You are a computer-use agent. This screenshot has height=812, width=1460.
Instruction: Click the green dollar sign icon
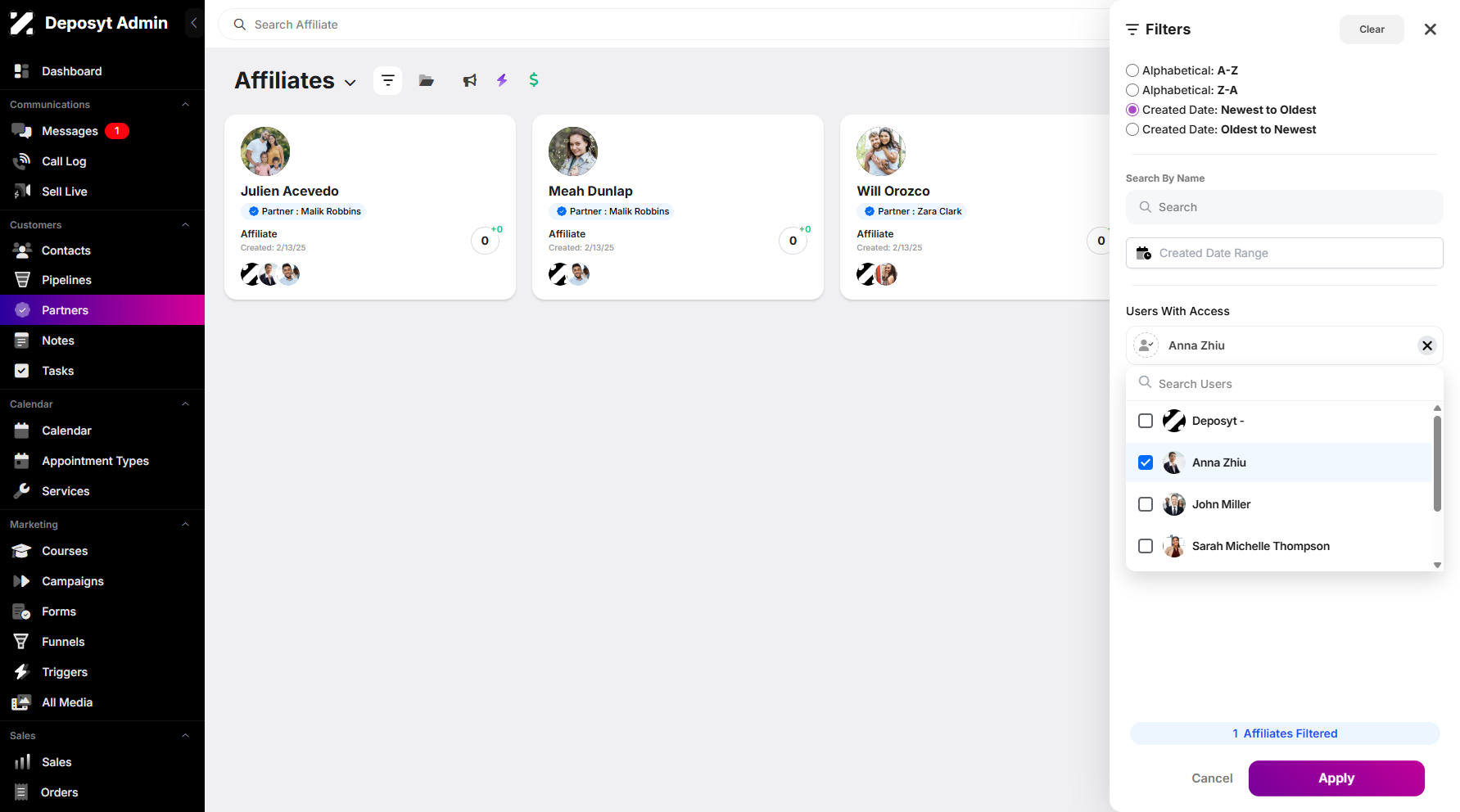point(534,79)
